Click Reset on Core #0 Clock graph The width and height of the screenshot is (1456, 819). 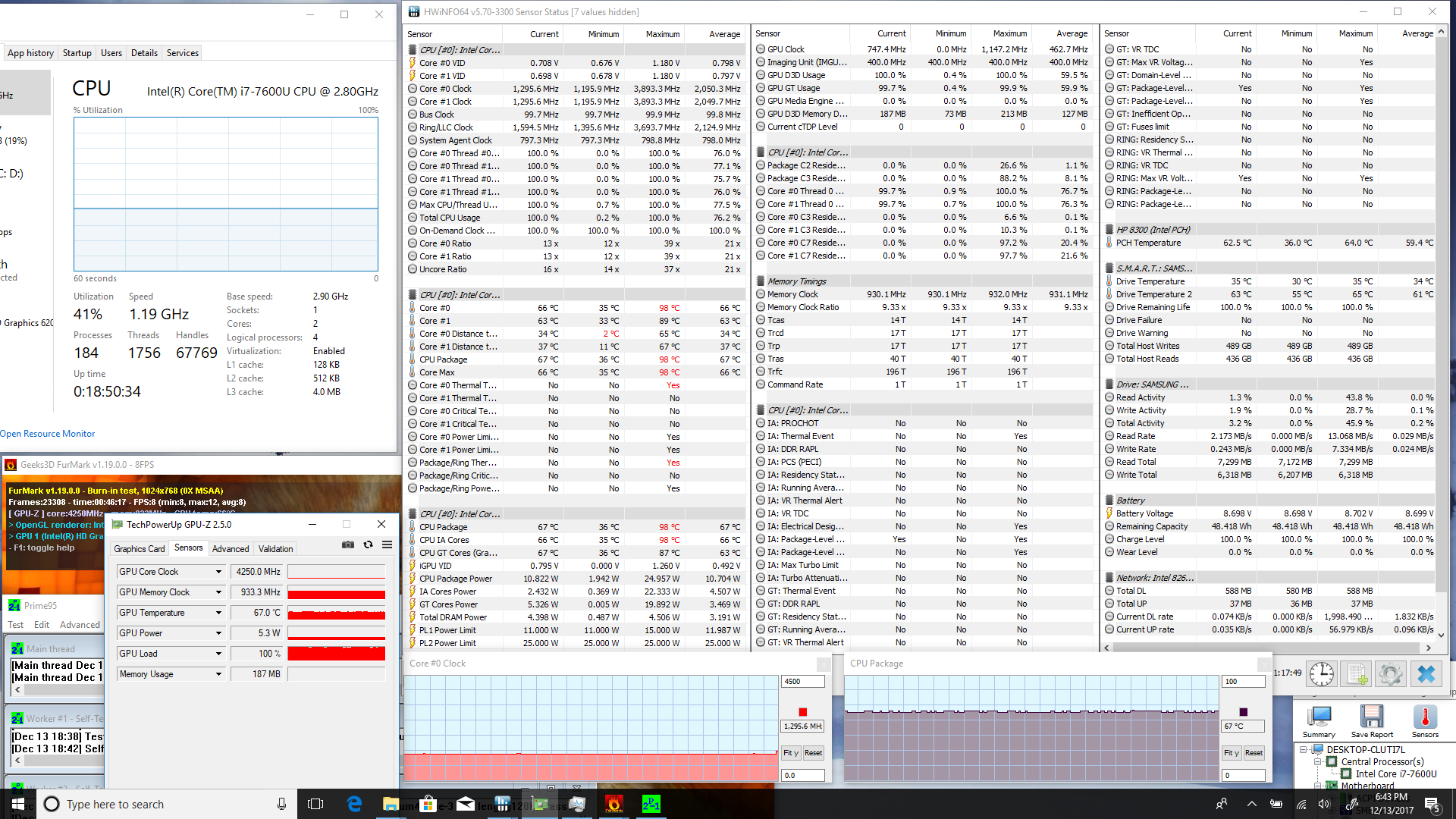[813, 753]
